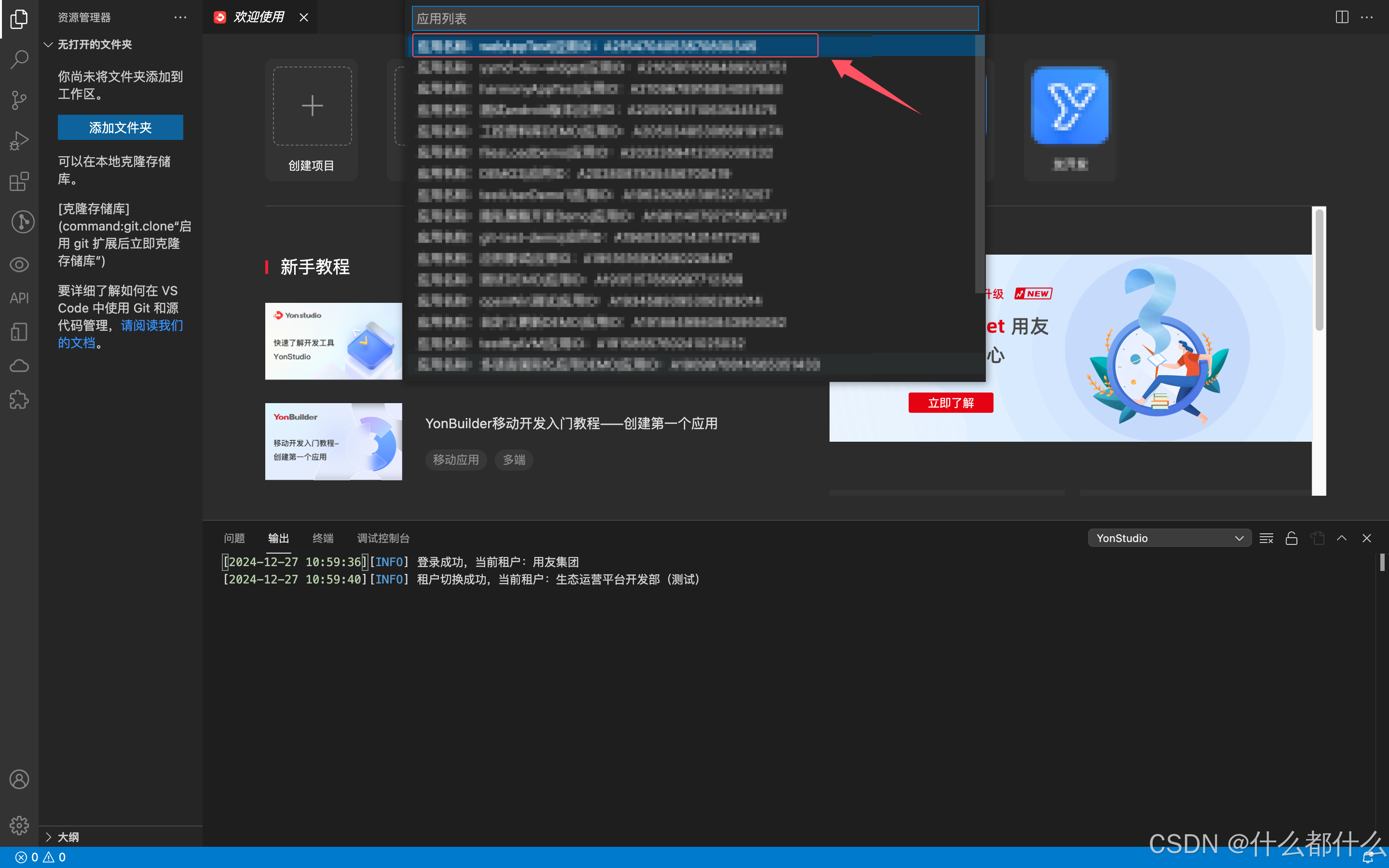Toggle output scroll lock icon
This screenshot has height=868, width=1389.
(x=1292, y=538)
